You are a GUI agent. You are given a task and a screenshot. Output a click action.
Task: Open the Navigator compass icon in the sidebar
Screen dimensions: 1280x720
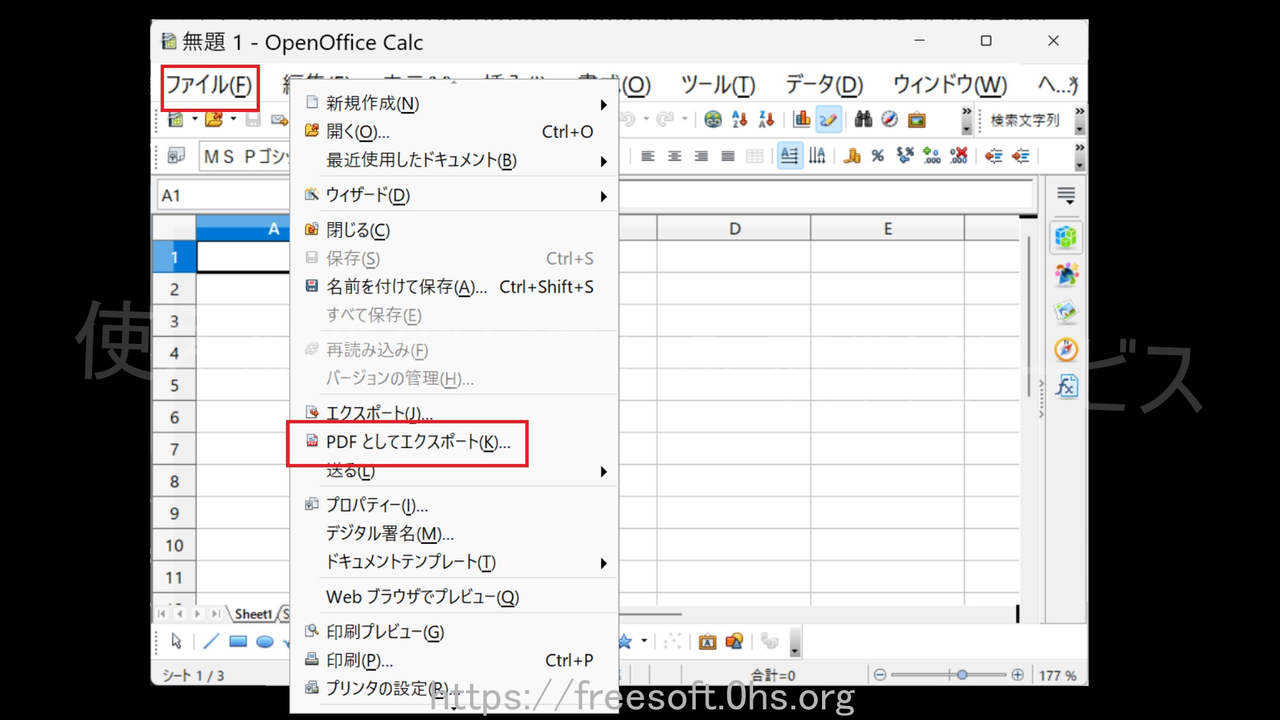[1065, 350]
